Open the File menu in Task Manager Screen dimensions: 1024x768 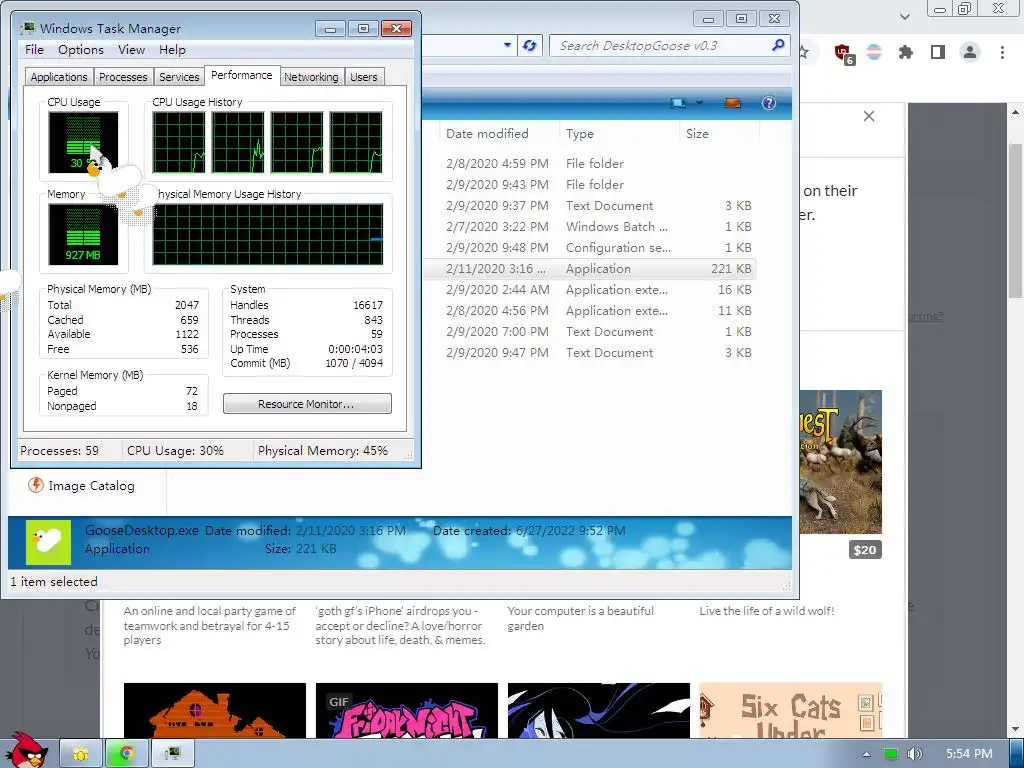[x=34, y=50]
